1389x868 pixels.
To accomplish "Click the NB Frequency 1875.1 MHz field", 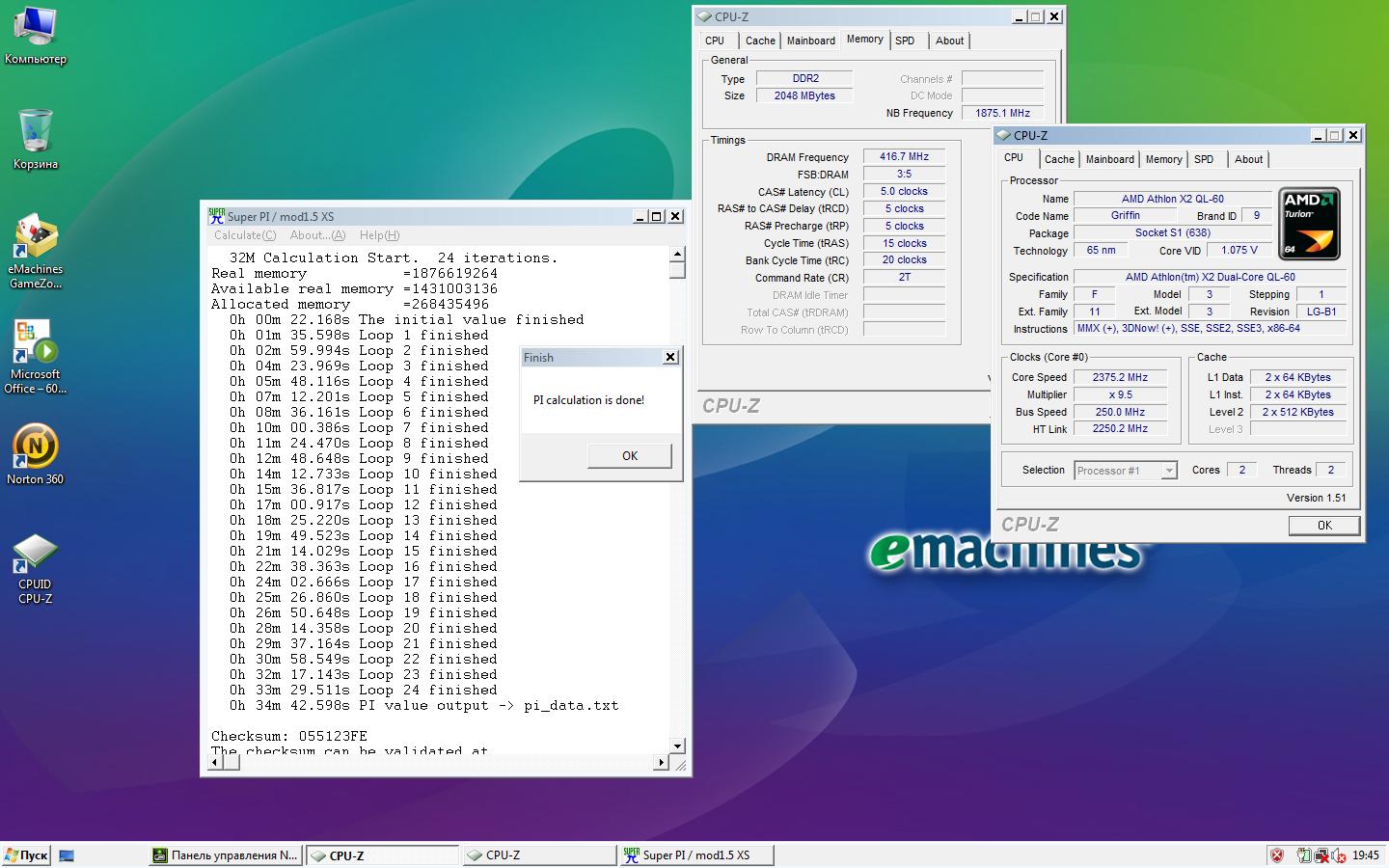I will click(x=1002, y=113).
